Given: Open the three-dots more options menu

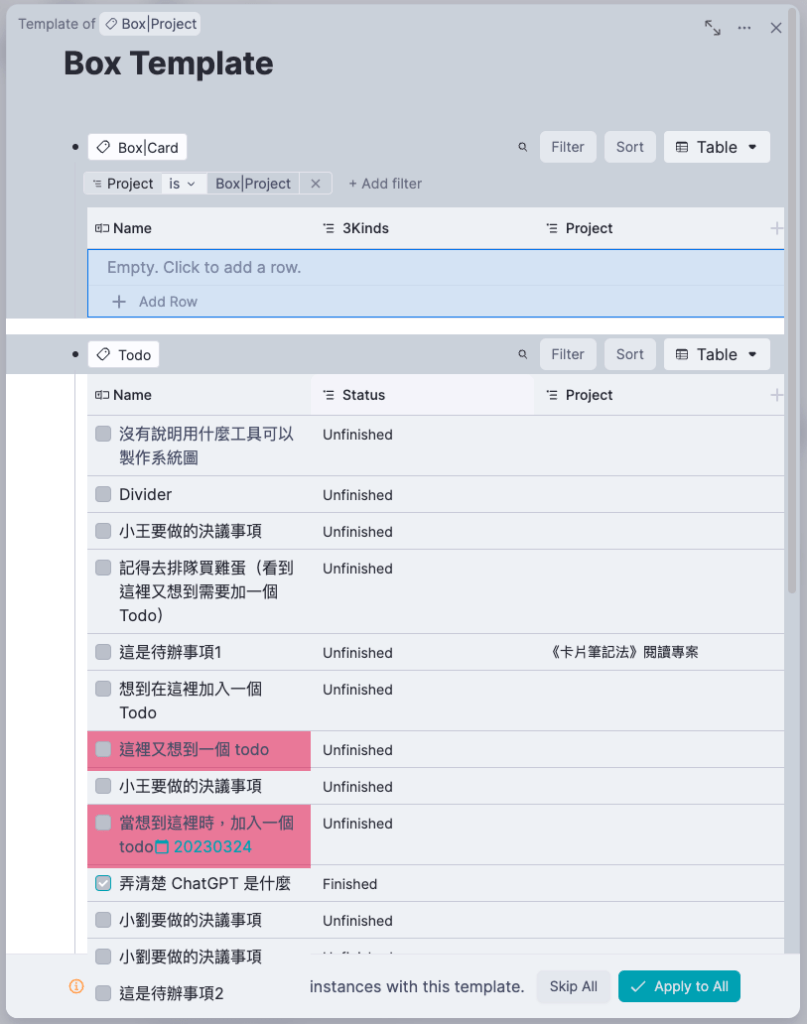Looking at the screenshot, I should tap(744, 28).
